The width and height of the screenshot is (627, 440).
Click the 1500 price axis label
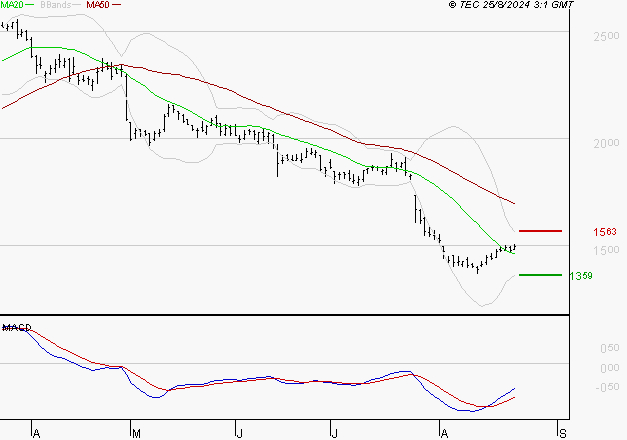click(606, 250)
